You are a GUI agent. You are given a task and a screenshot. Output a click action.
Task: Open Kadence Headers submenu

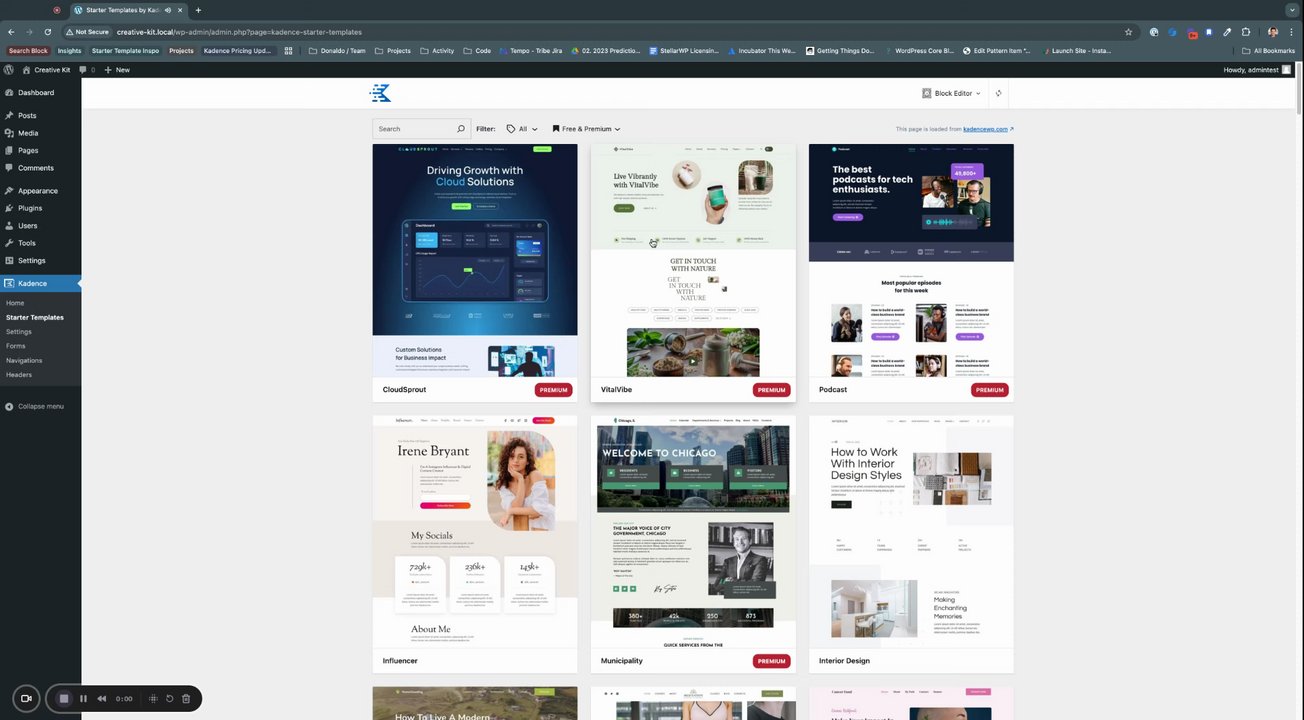coord(19,374)
